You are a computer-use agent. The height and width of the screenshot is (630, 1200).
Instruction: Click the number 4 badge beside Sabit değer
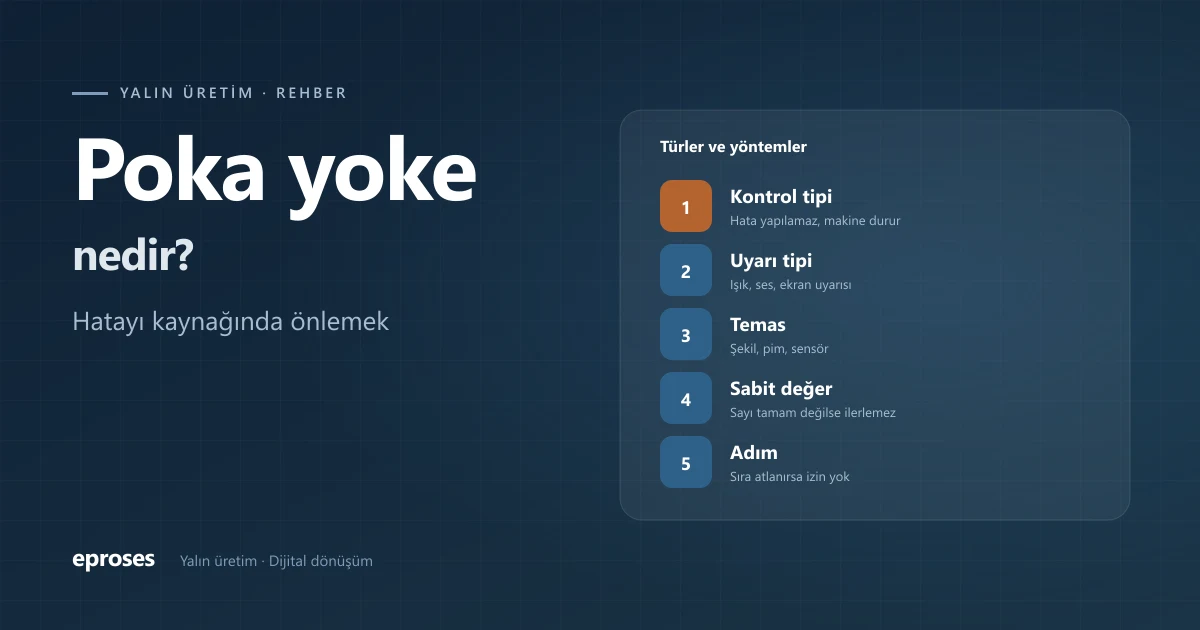[686, 398]
